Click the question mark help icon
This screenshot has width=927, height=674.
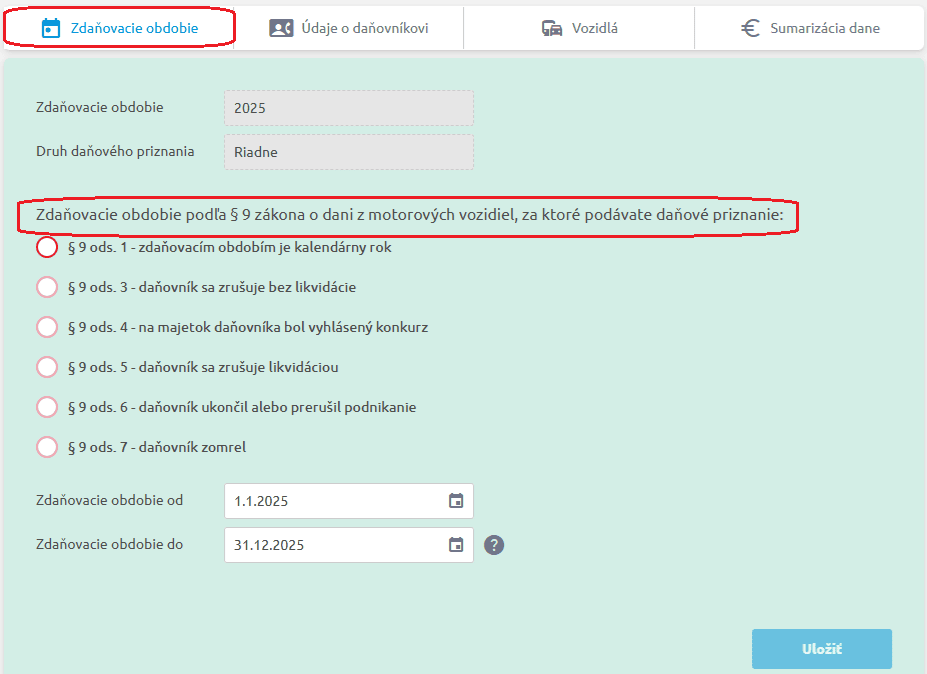pos(494,545)
